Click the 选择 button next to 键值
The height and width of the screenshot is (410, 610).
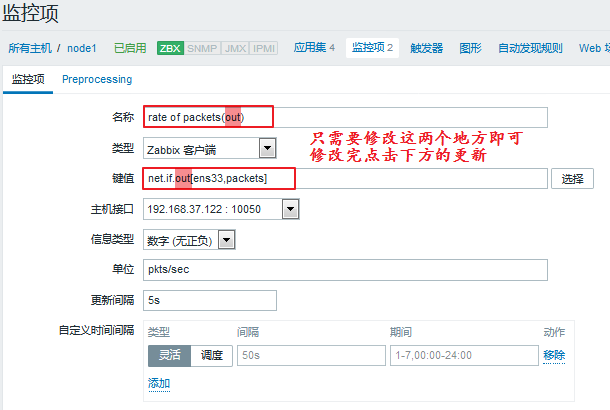click(572, 179)
